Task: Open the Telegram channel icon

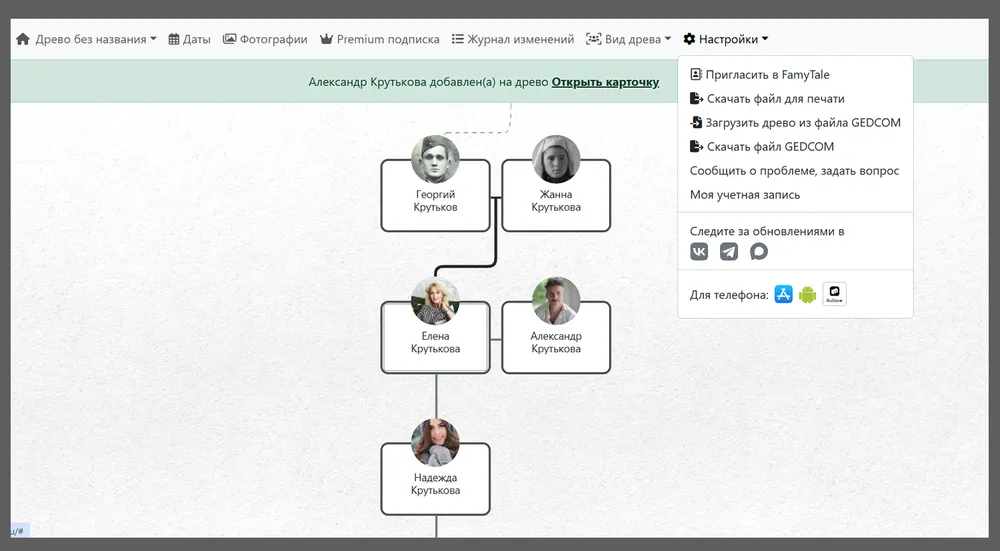Action: 729,251
